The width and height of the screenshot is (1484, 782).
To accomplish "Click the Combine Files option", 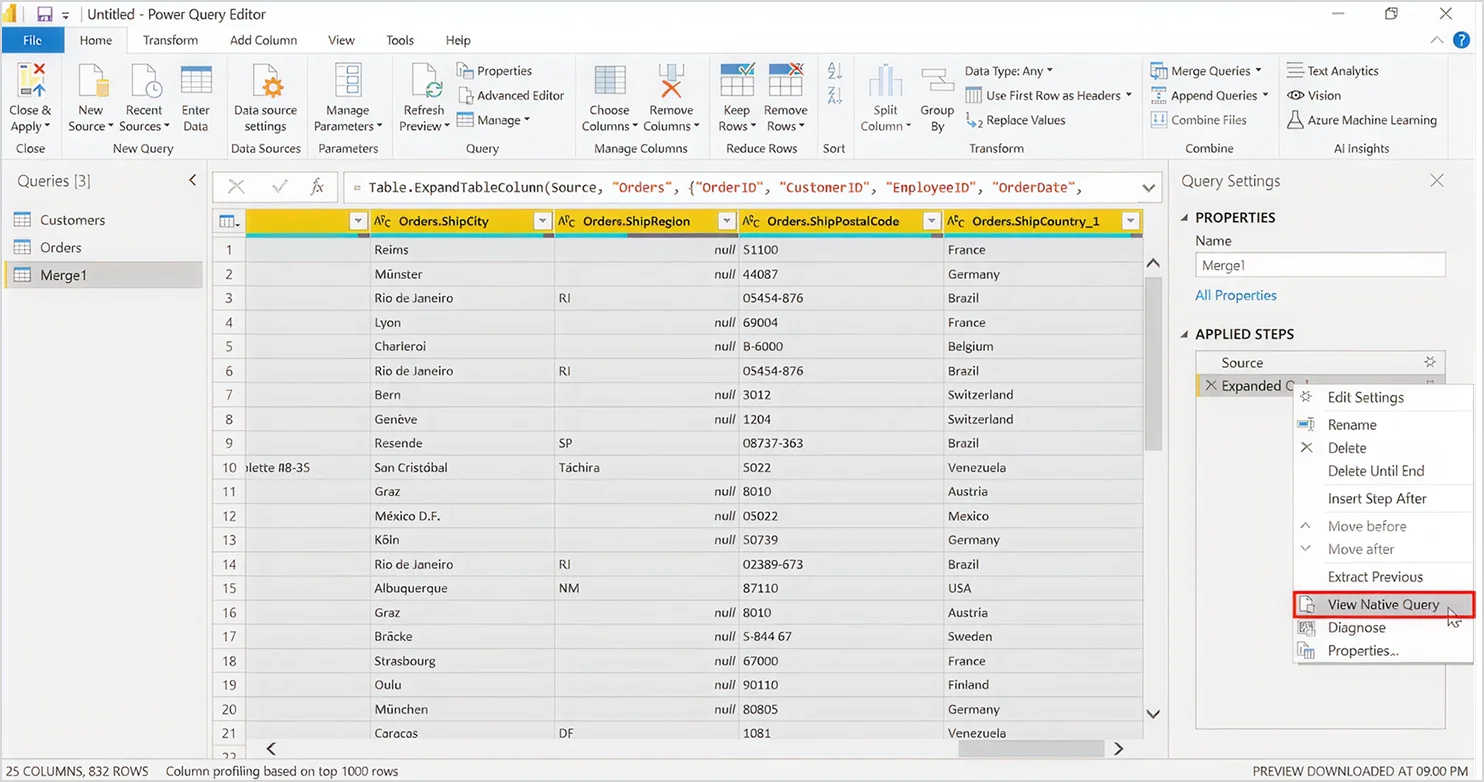I will [1199, 120].
